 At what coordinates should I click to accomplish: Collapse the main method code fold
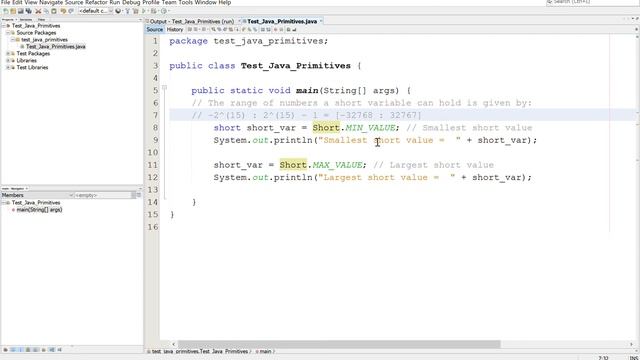(x=164, y=87)
